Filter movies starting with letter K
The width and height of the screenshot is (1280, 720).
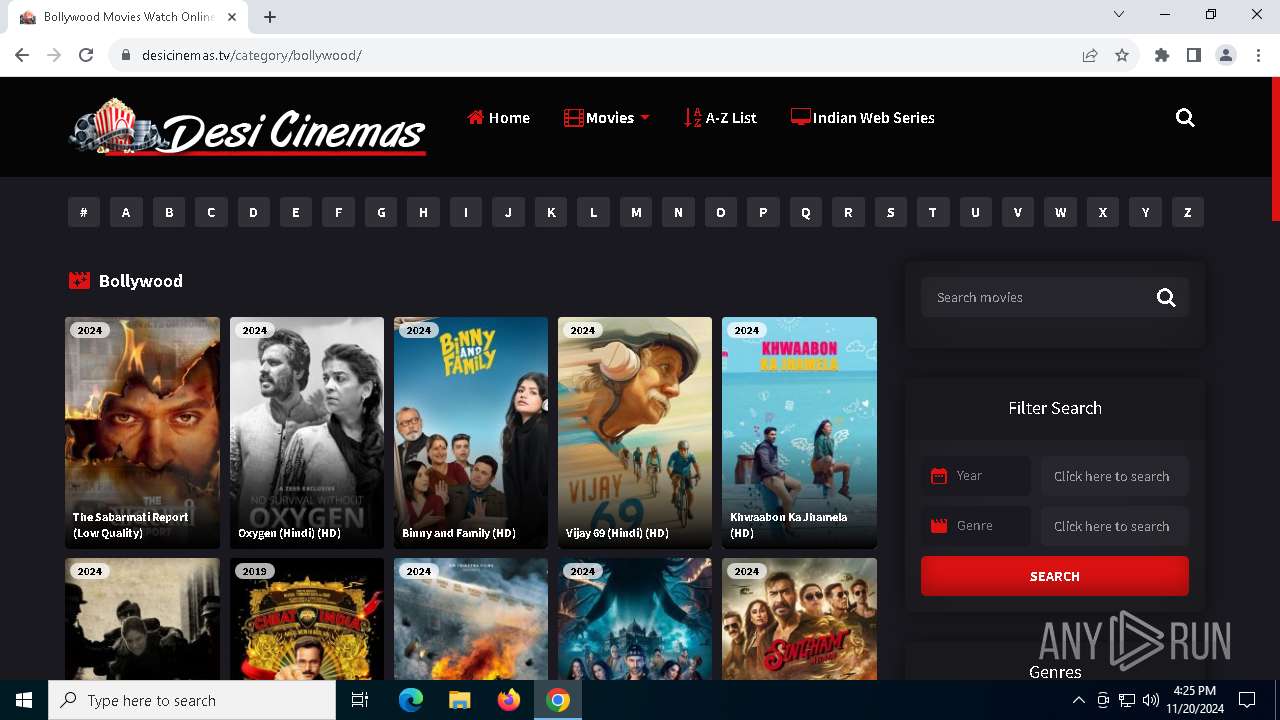click(x=551, y=212)
